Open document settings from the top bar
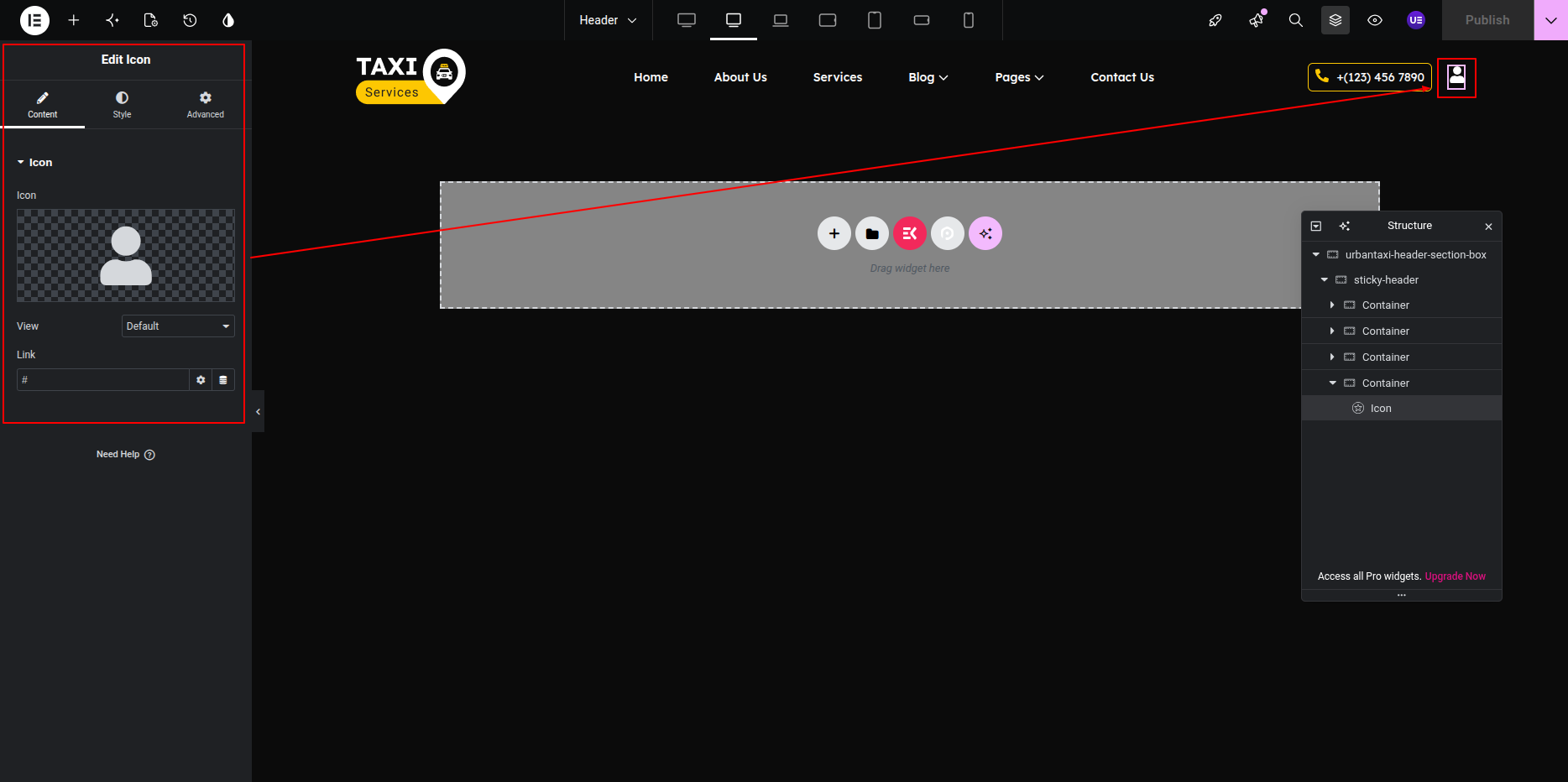 pyautogui.click(x=151, y=20)
